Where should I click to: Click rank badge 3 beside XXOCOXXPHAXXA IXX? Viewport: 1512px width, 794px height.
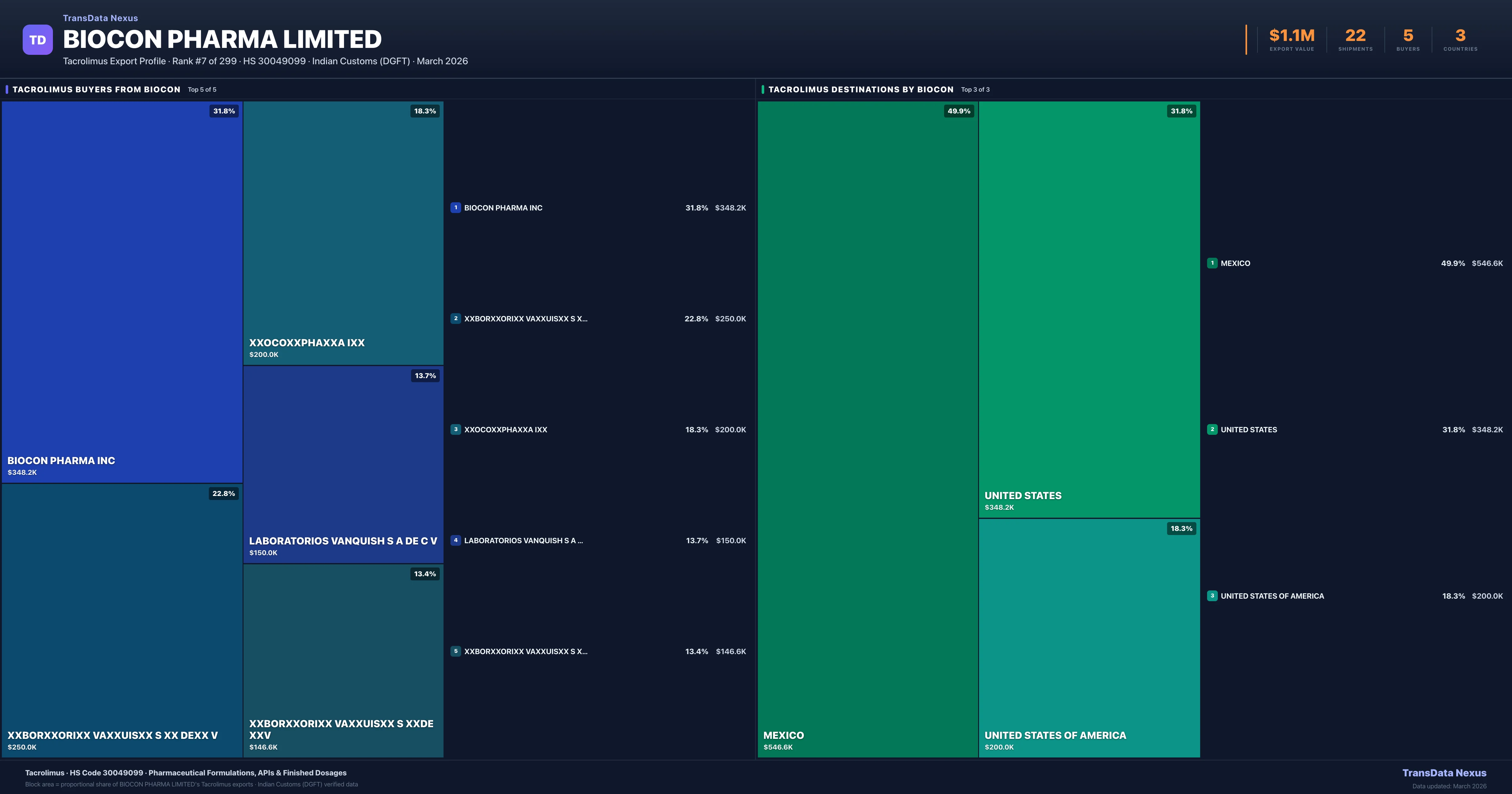455,429
